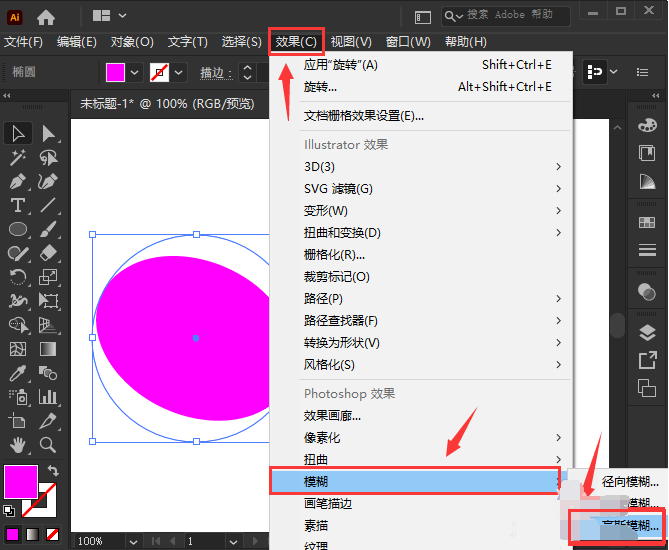Open the zoom level 100% dropdown
The width and height of the screenshot is (669, 550).
134,542
